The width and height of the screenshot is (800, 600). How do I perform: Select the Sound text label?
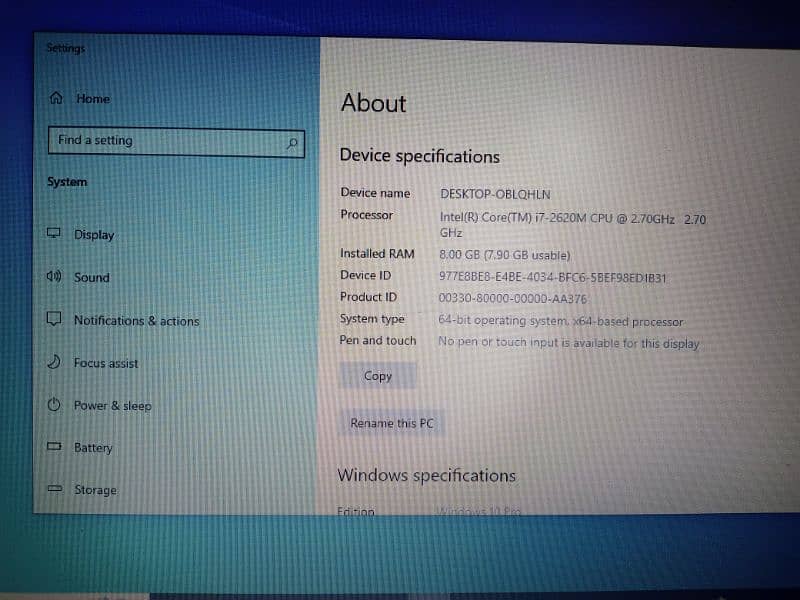pos(92,278)
